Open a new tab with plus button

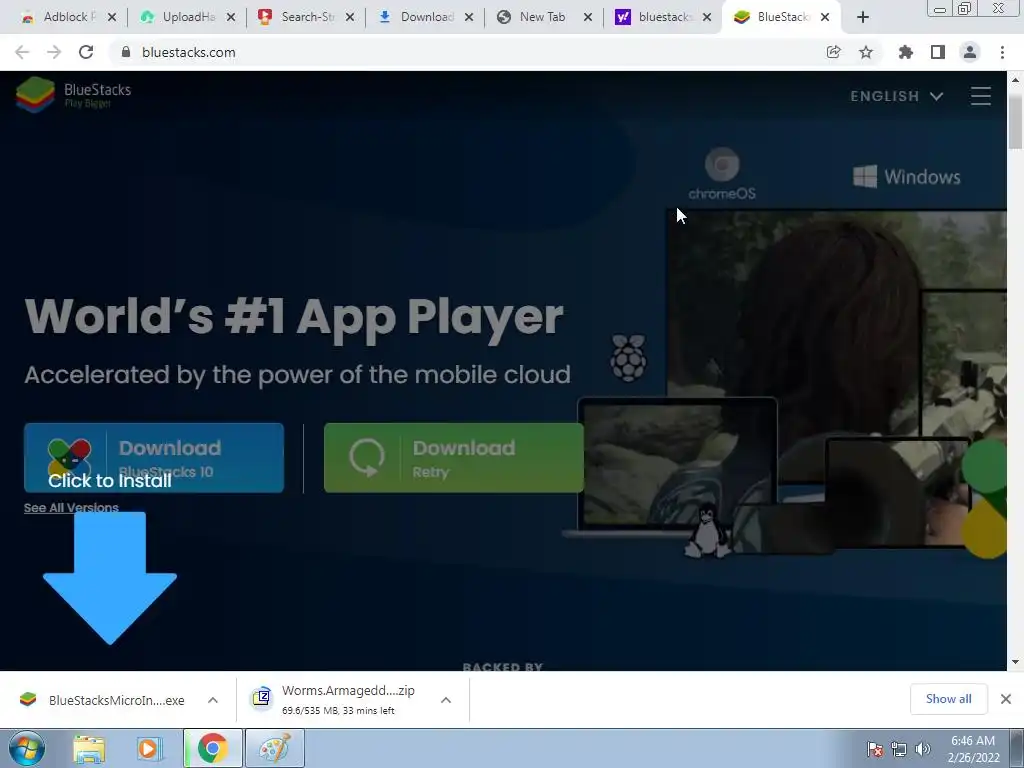[x=863, y=18]
